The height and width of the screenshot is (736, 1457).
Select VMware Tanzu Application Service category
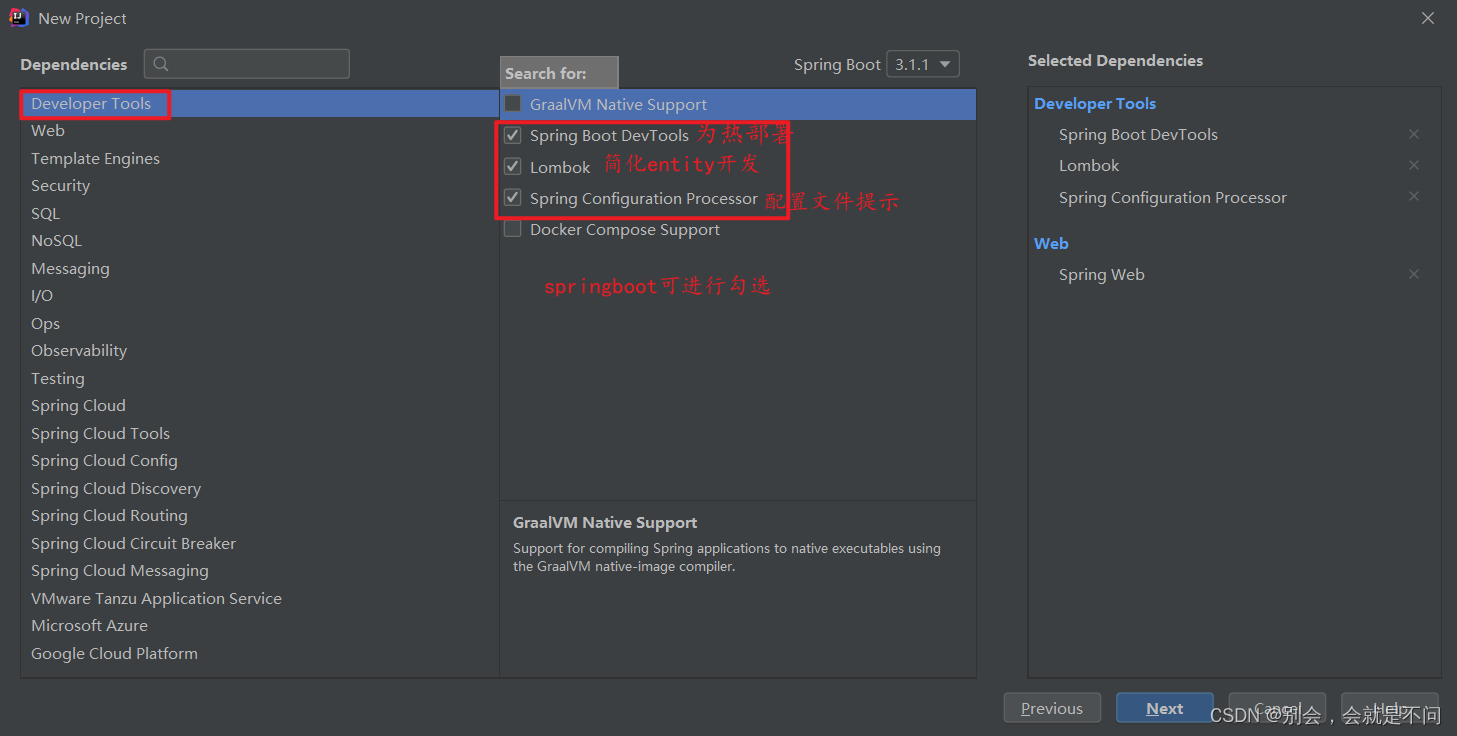pos(259,598)
